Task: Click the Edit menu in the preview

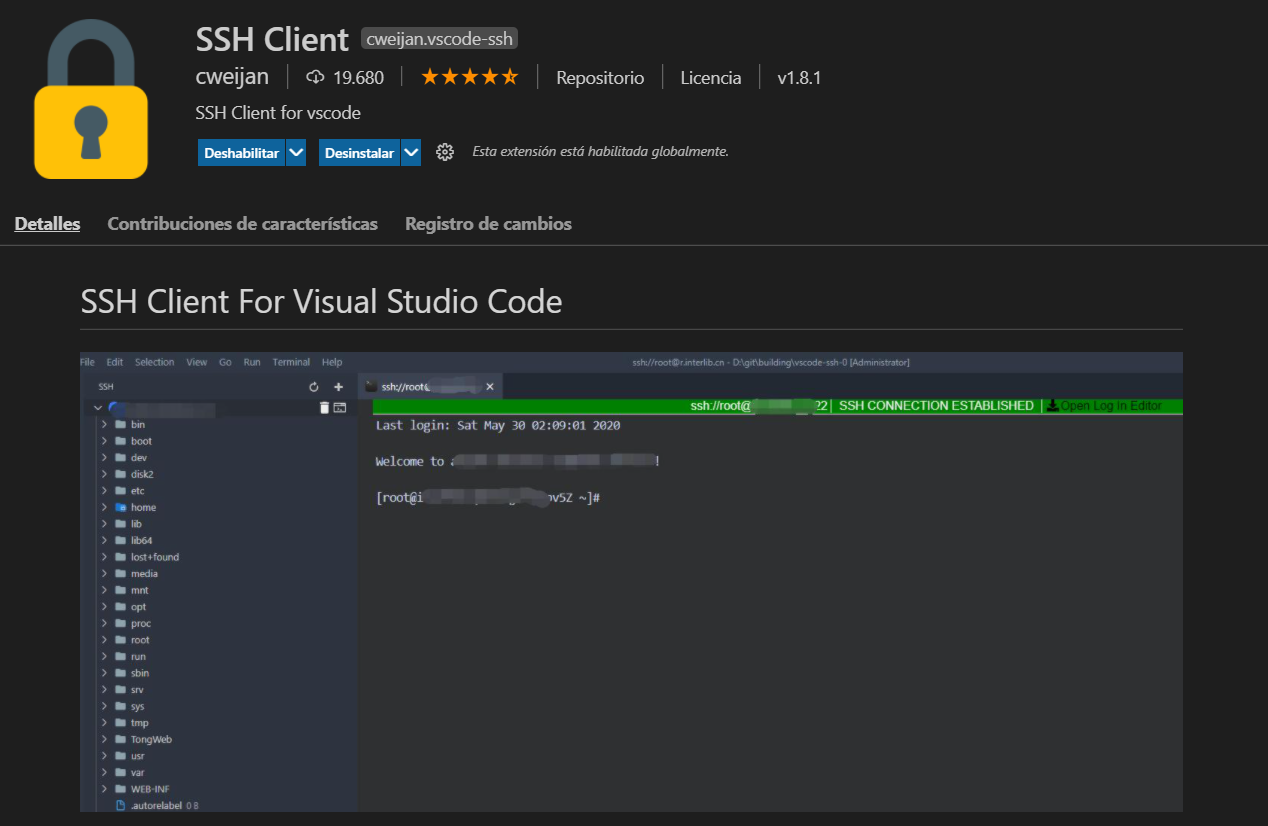Action: click(x=115, y=362)
